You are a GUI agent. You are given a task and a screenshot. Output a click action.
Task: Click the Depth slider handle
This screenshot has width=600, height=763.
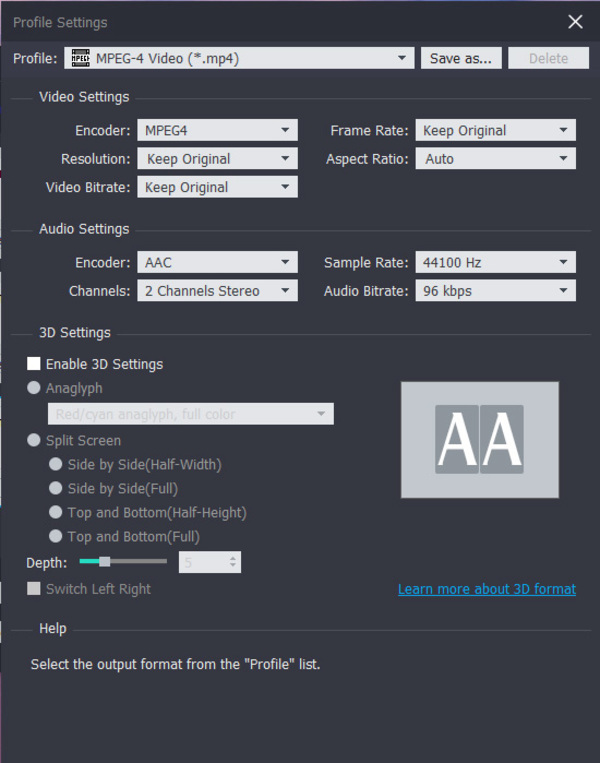105,562
